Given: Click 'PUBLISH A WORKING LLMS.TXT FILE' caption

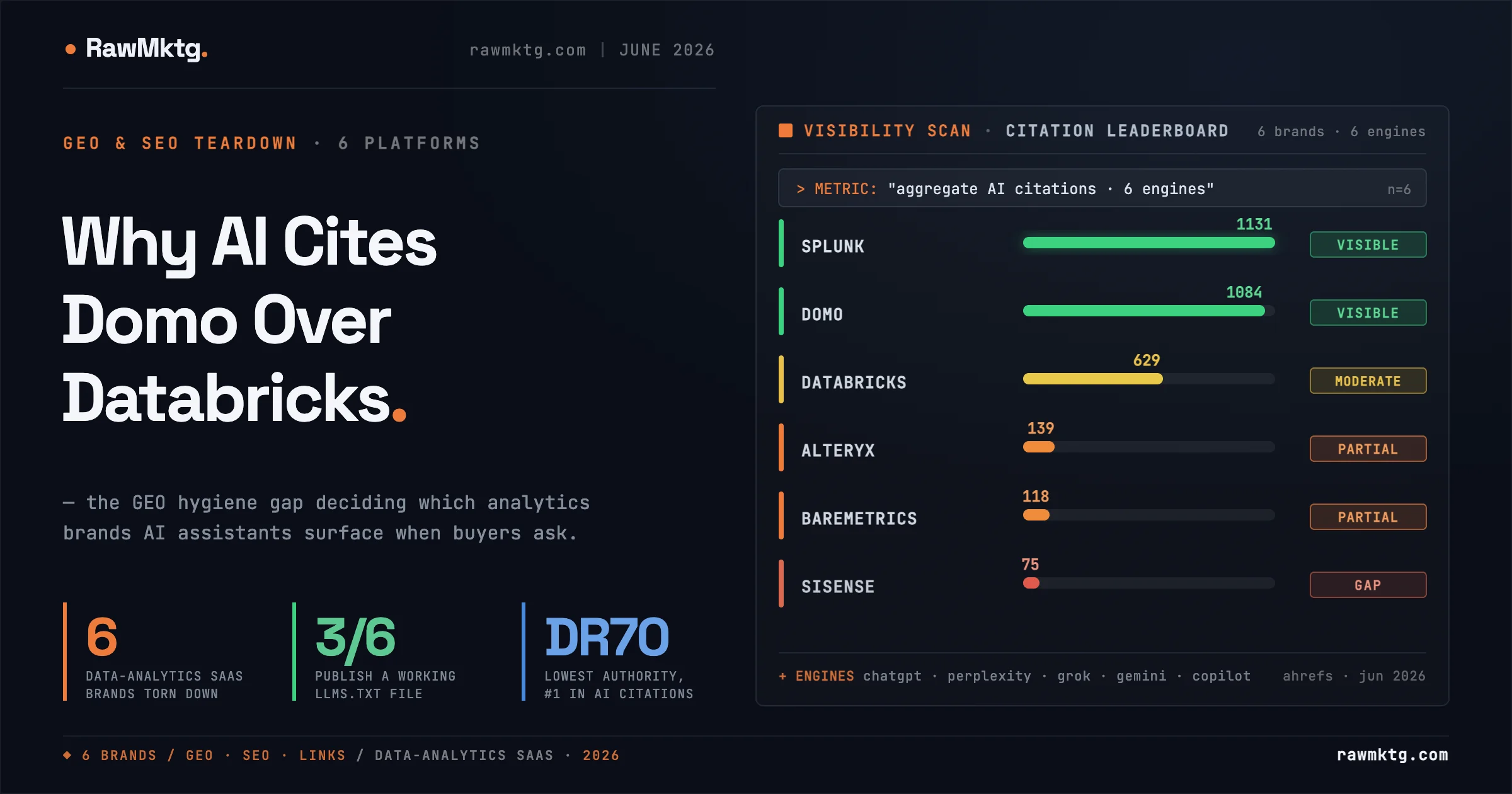Looking at the screenshot, I should point(385,684).
